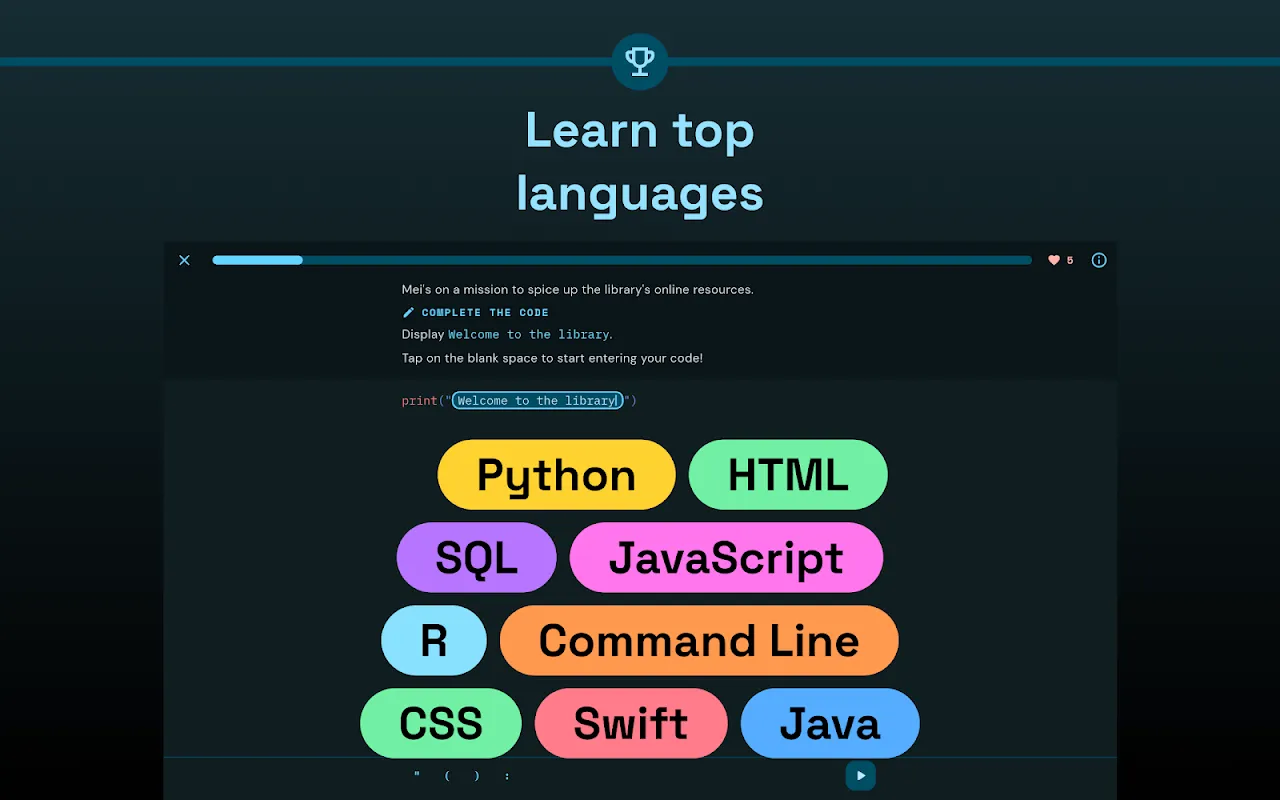Tap the opening parenthesis key
This screenshot has height=800, width=1280.
click(x=447, y=776)
